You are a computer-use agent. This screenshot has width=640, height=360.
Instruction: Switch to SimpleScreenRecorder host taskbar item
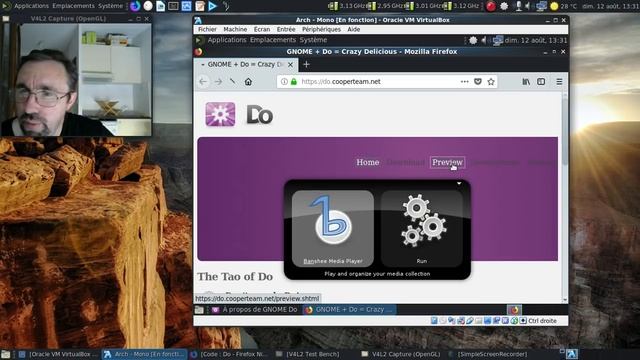tap(488, 354)
